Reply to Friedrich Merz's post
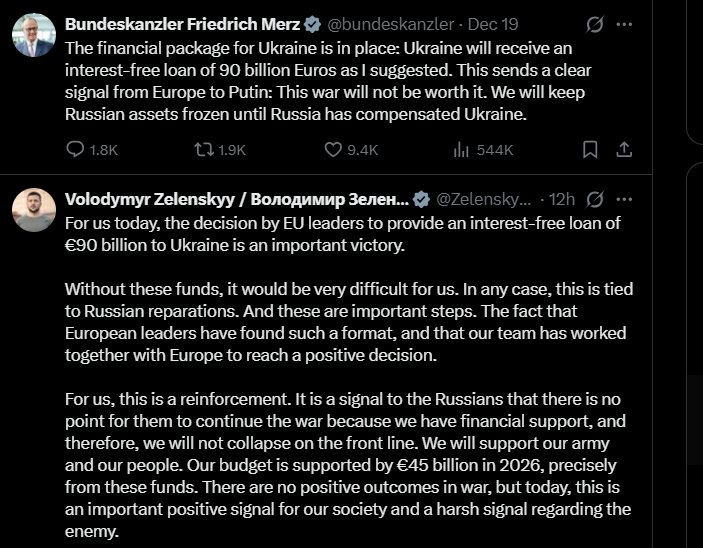The image size is (703, 548). (x=77, y=150)
